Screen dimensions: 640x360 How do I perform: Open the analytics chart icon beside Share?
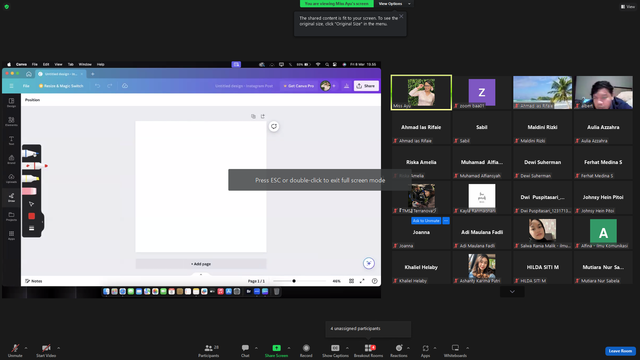tap(347, 86)
